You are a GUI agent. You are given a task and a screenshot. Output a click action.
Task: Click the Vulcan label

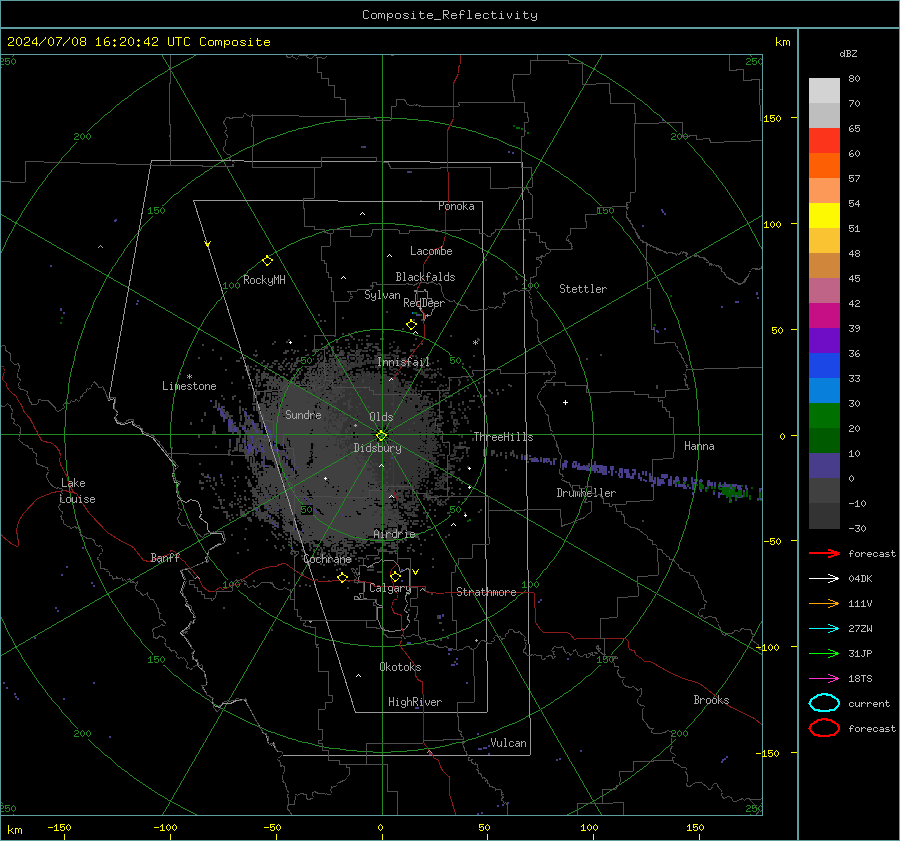[508, 743]
